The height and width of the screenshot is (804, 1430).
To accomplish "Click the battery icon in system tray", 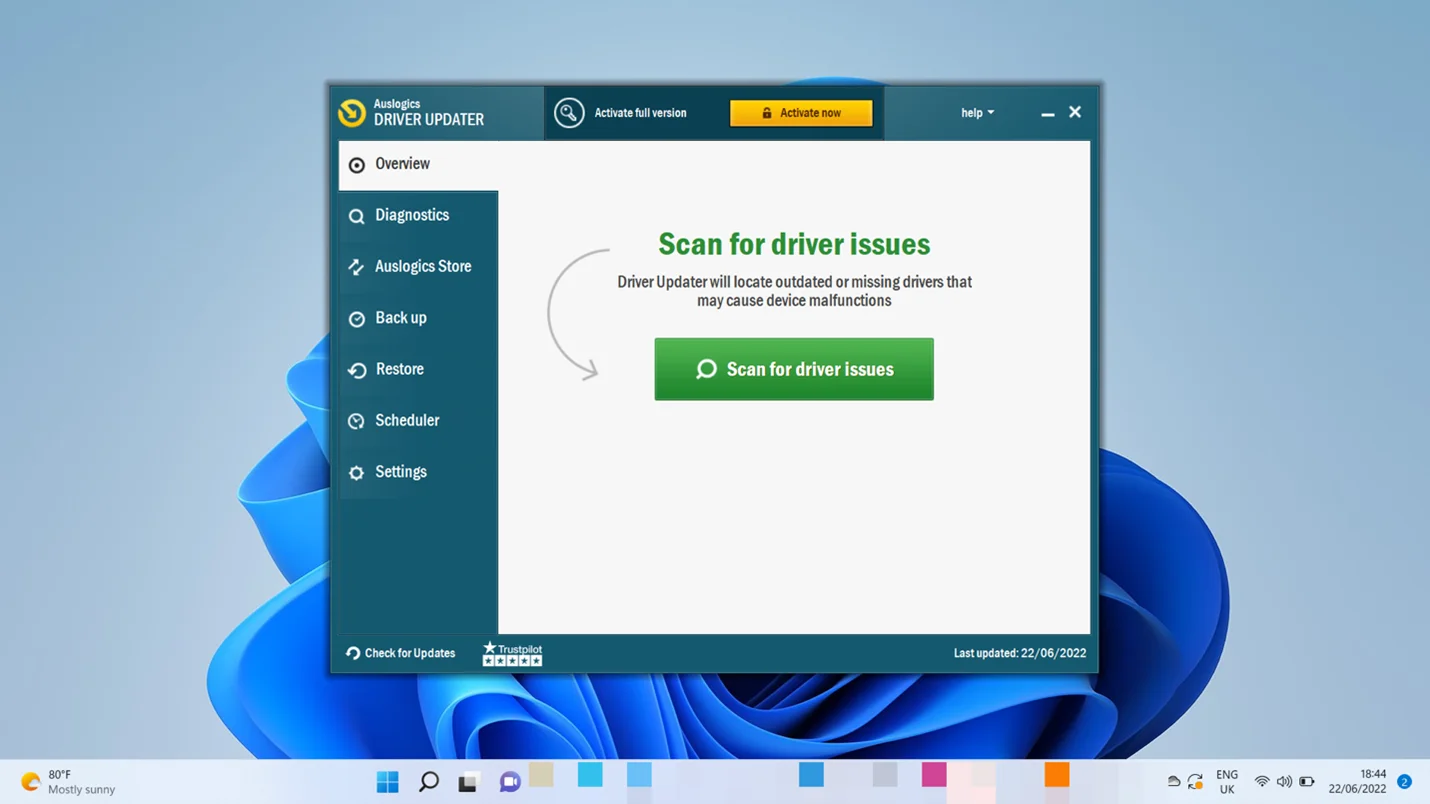I will point(1307,782).
